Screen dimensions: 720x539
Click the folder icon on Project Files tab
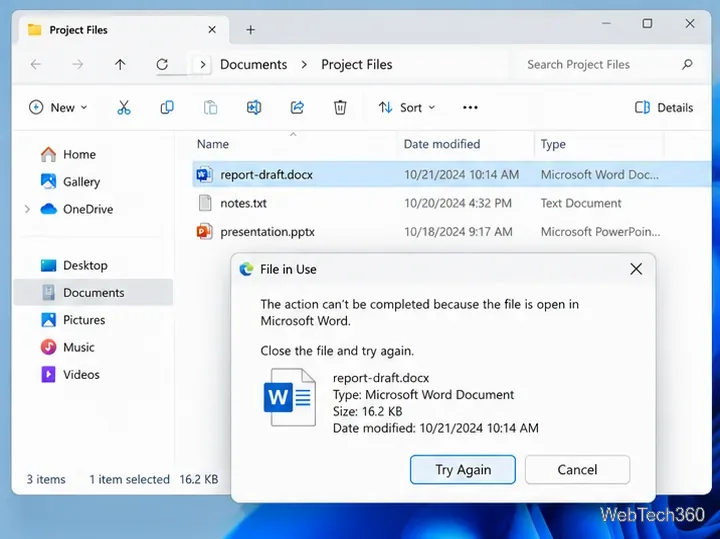pyautogui.click(x=34, y=30)
